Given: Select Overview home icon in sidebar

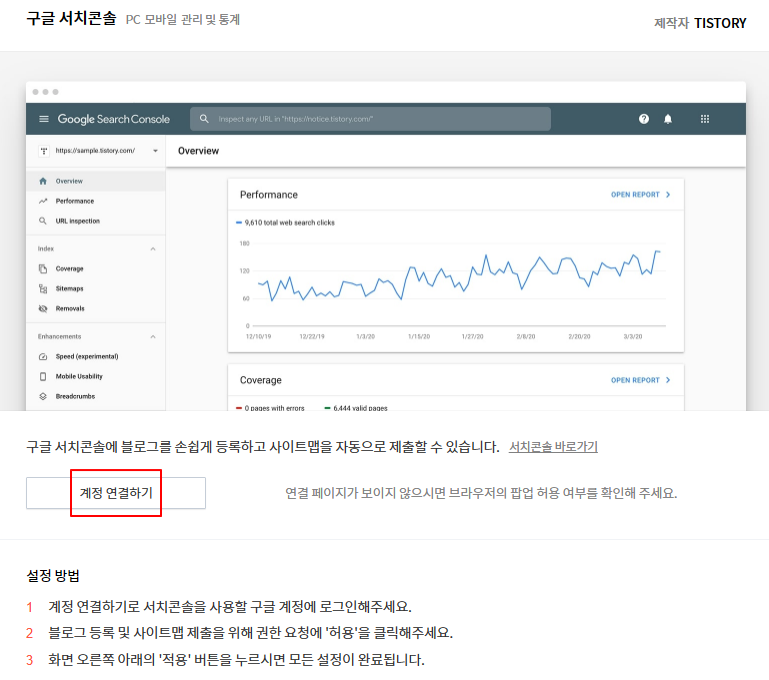Looking at the screenshot, I should coord(43,181).
